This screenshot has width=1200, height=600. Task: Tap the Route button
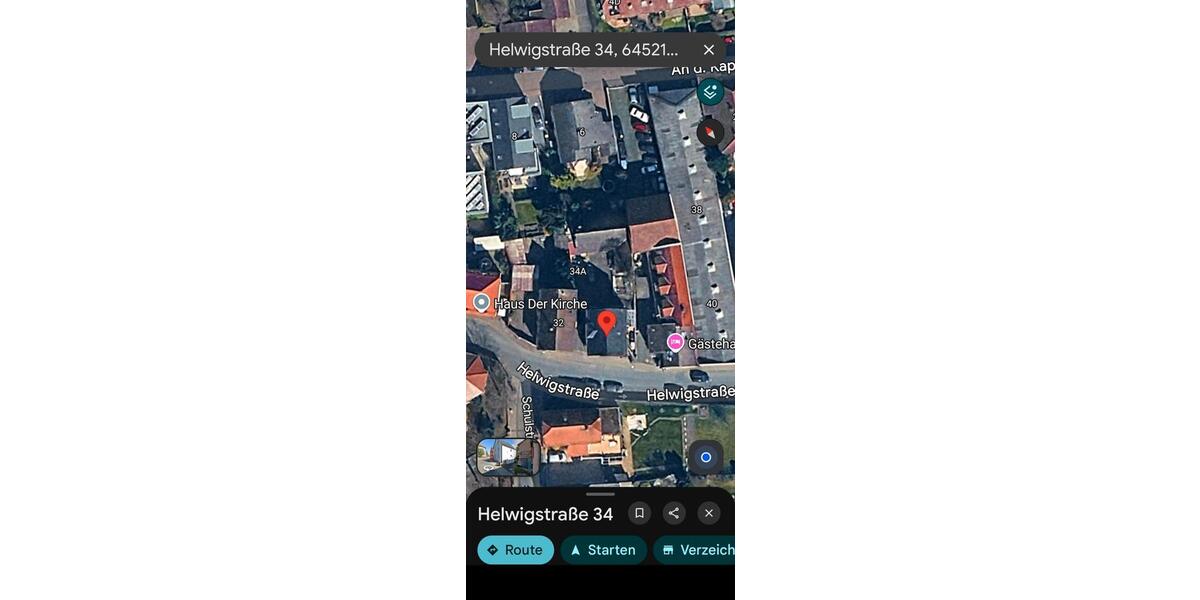point(515,550)
